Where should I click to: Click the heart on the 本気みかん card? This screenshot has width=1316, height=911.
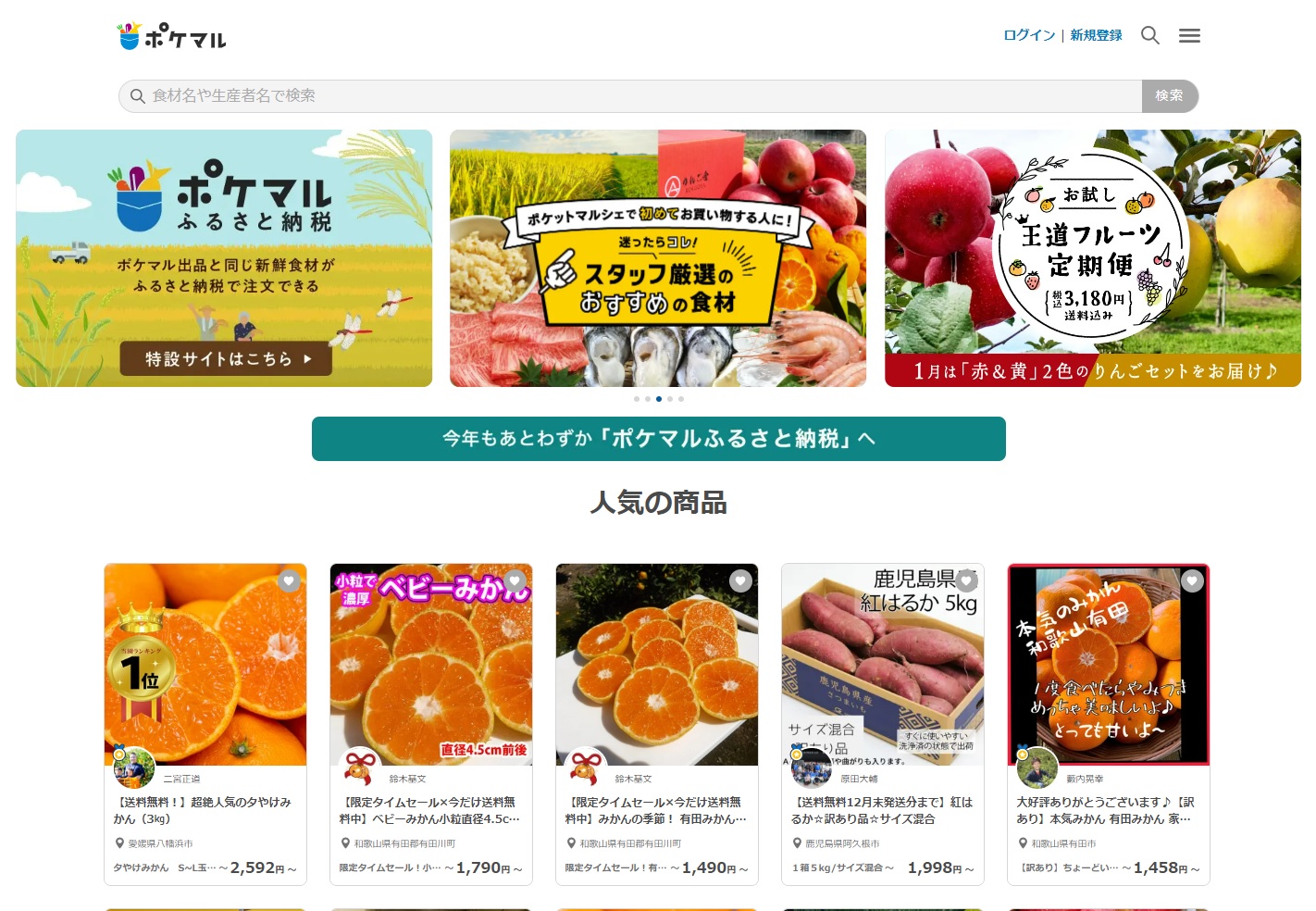(x=1192, y=580)
